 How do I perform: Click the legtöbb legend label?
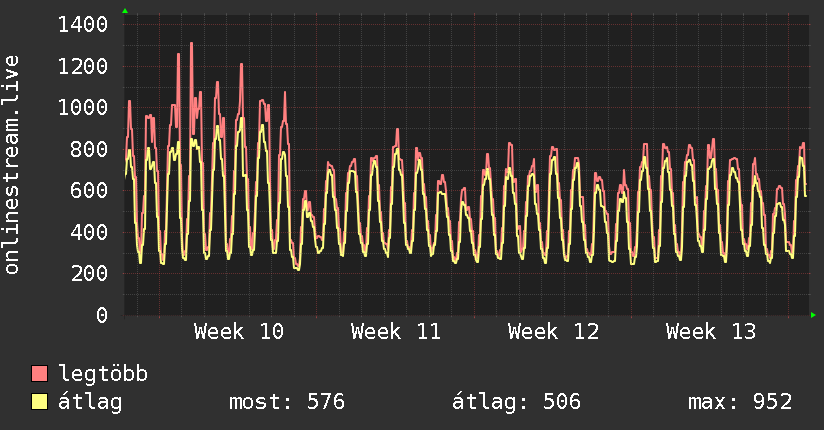[103, 374]
